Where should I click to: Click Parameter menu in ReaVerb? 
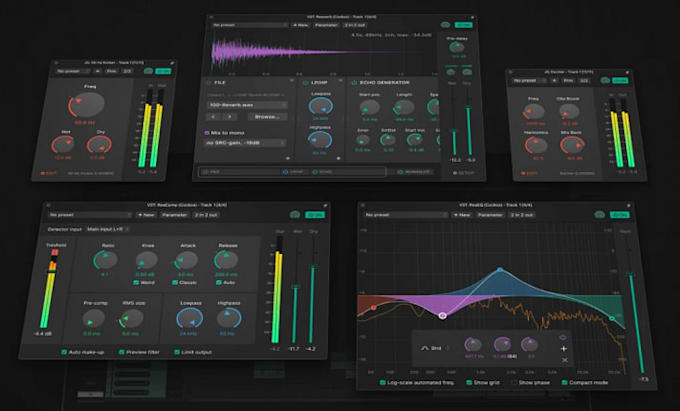(x=326, y=25)
